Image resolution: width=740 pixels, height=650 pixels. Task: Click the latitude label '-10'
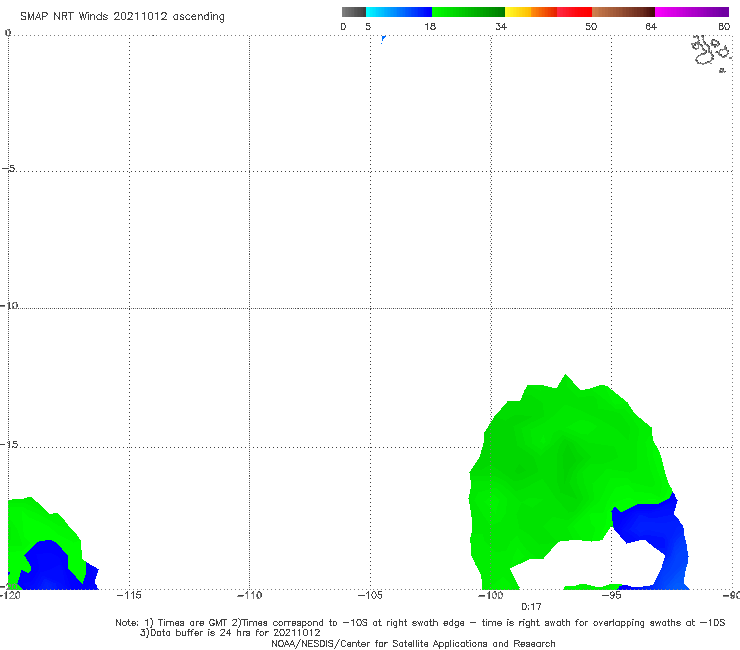click(9, 305)
